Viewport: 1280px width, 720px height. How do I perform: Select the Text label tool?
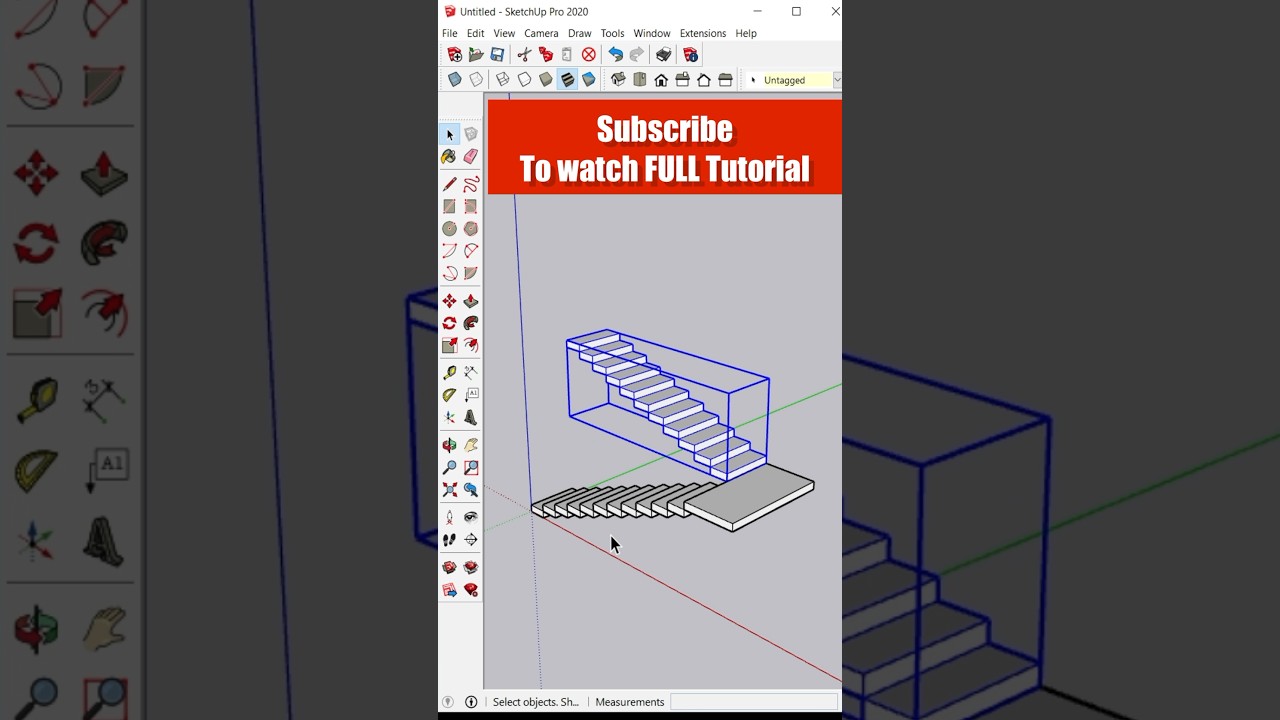tap(471, 395)
